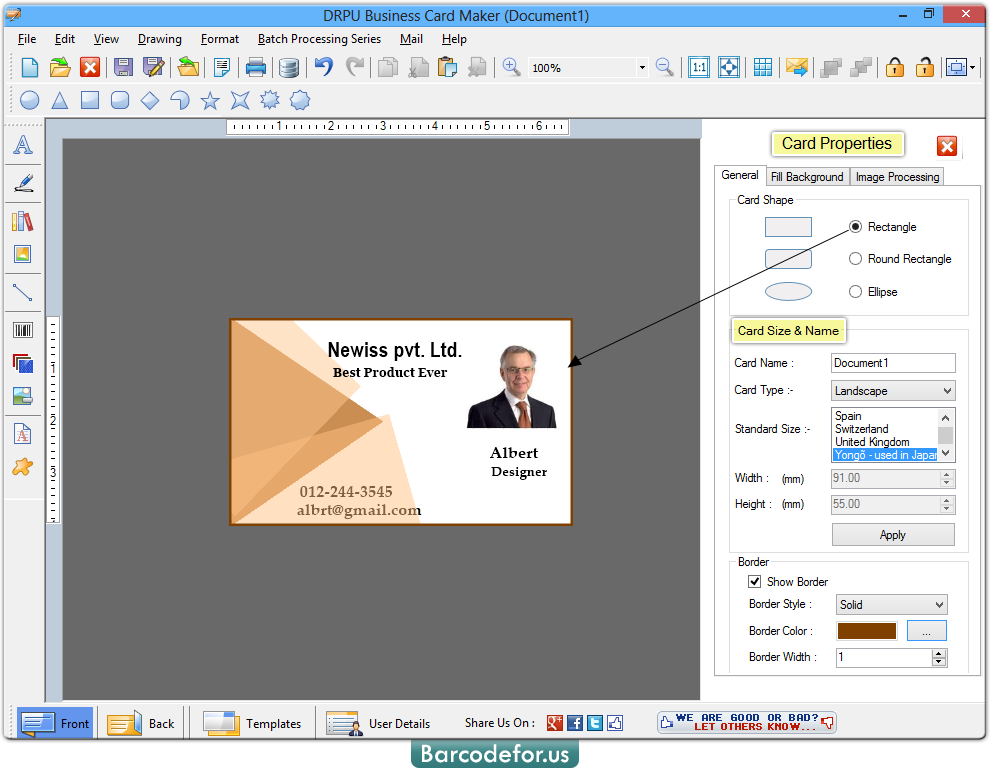Click the Front side button
990x768 pixels.
[55, 723]
